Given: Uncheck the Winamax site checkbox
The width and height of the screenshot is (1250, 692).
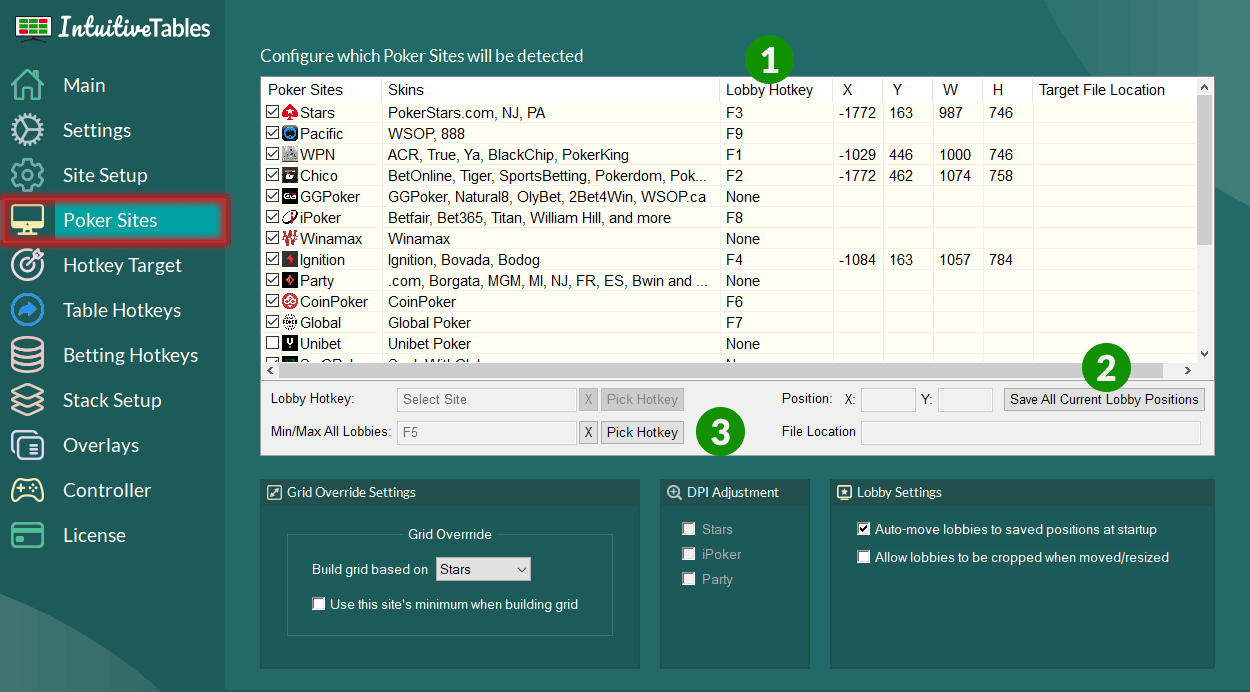Looking at the screenshot, I should click(273, 239).
